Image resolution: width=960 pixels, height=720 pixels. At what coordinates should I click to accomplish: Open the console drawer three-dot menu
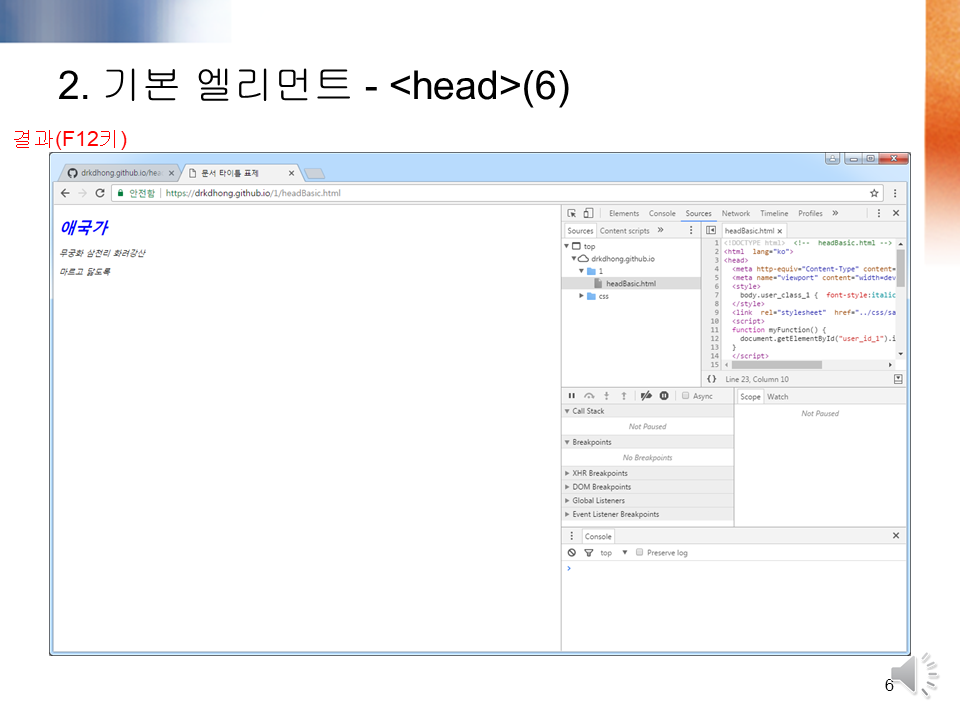pos(572,536)
